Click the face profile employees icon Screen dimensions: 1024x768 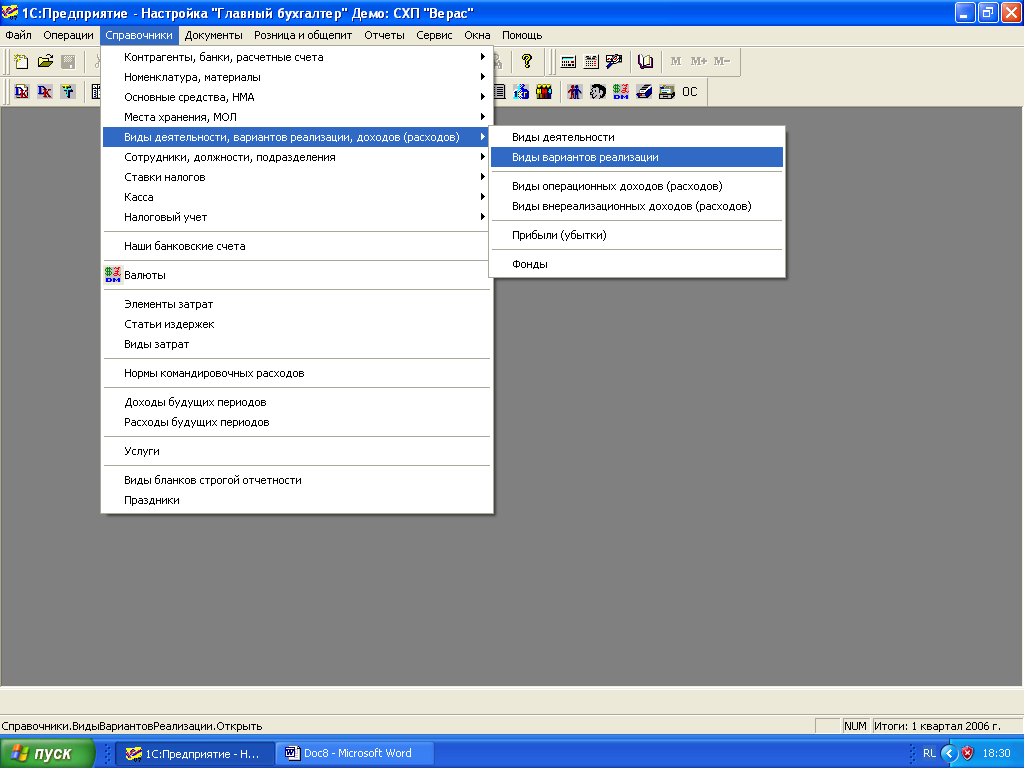pyautogui.click(x=598, y=91)
